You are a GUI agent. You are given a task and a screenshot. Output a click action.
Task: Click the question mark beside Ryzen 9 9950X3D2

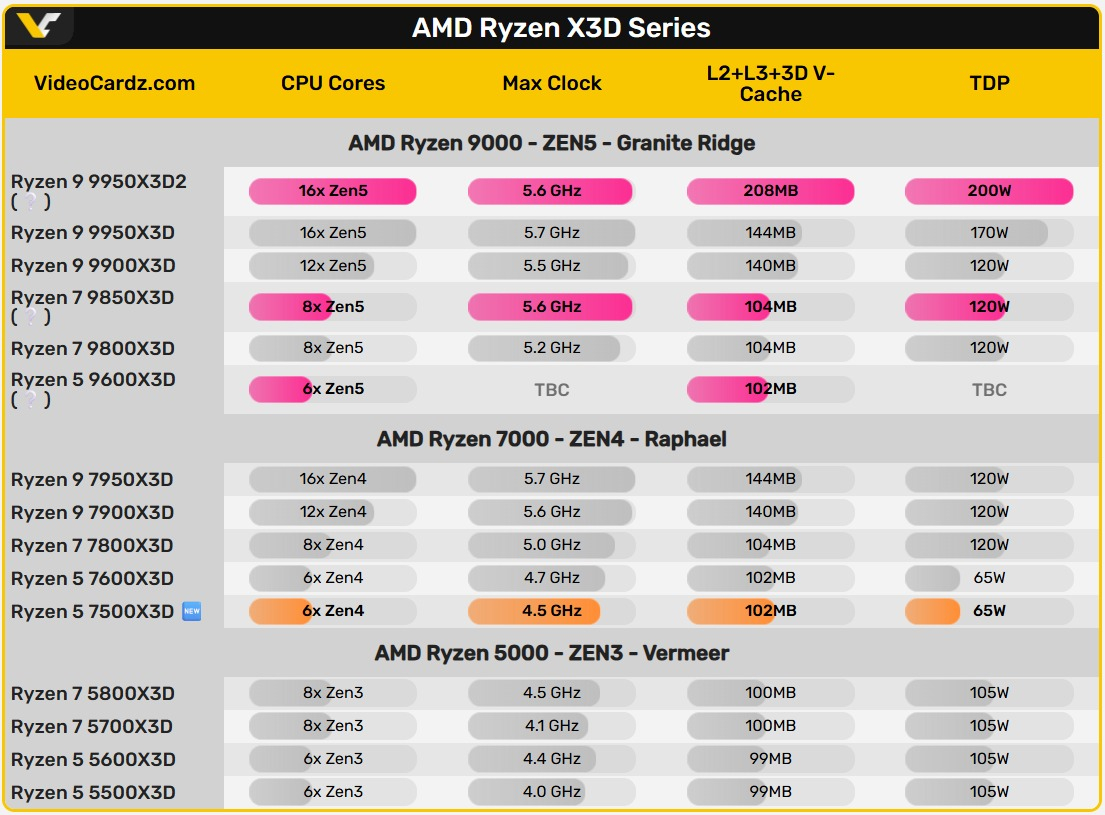point(30,202)
